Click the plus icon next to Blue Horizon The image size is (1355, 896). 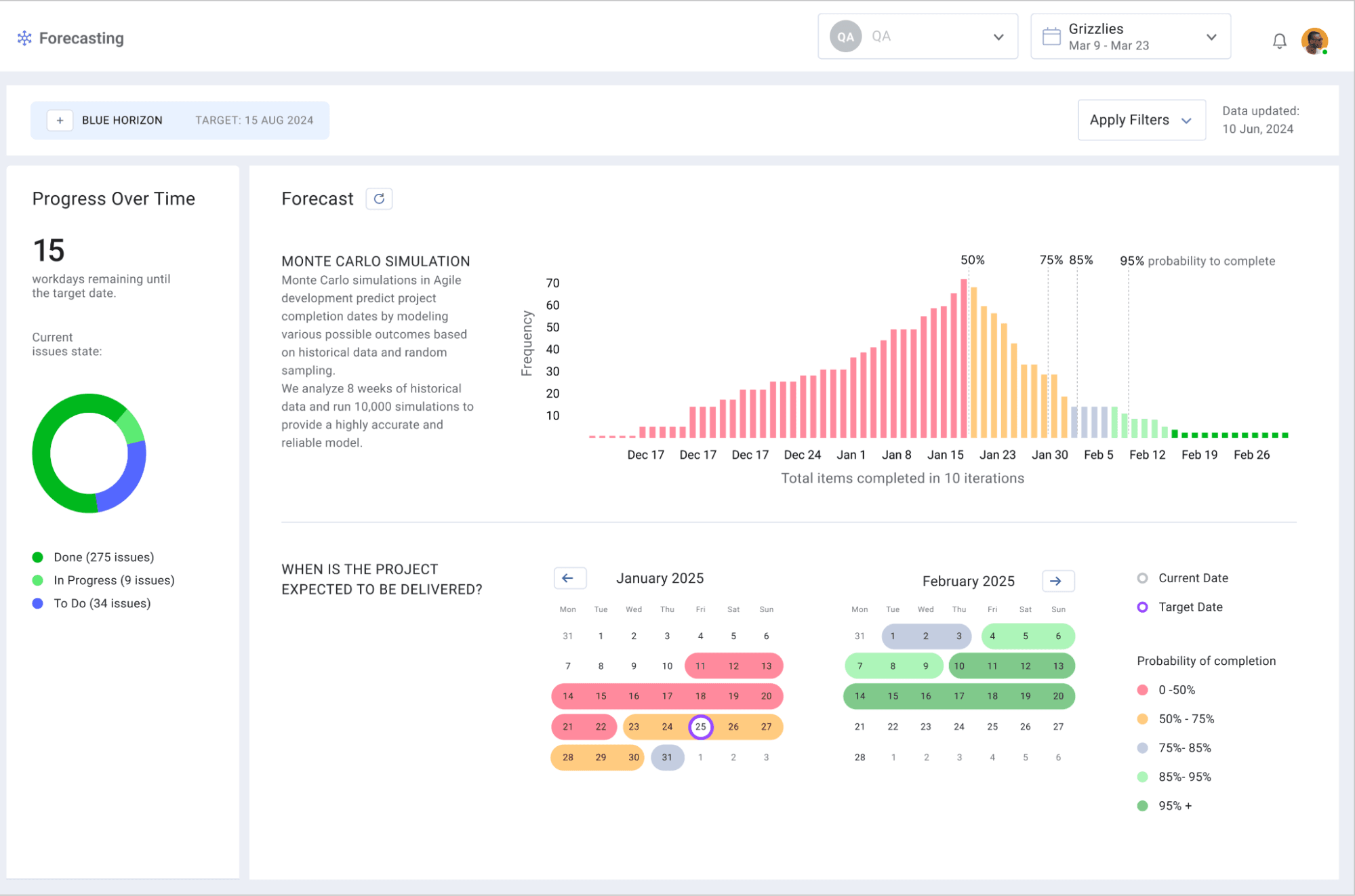58,120
